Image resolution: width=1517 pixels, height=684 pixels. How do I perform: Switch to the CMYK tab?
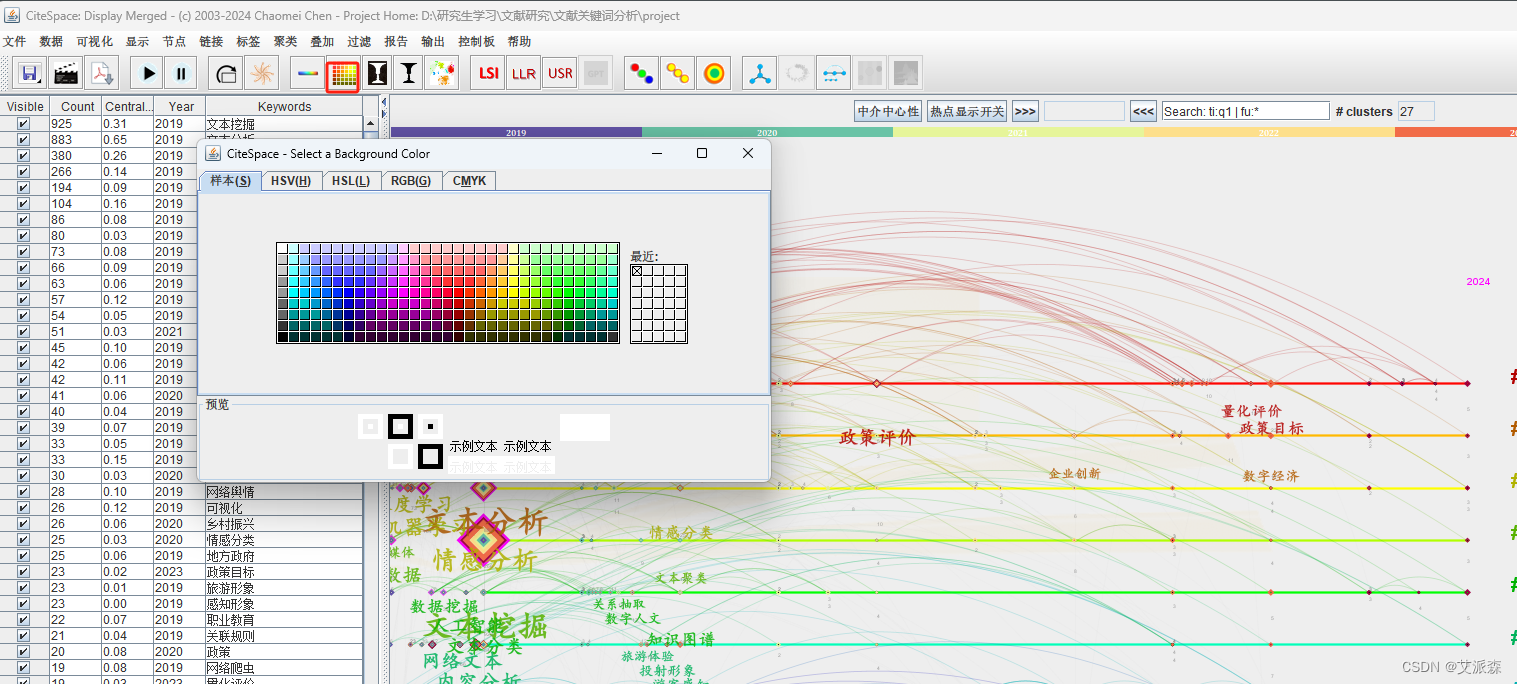coord(469,181)
